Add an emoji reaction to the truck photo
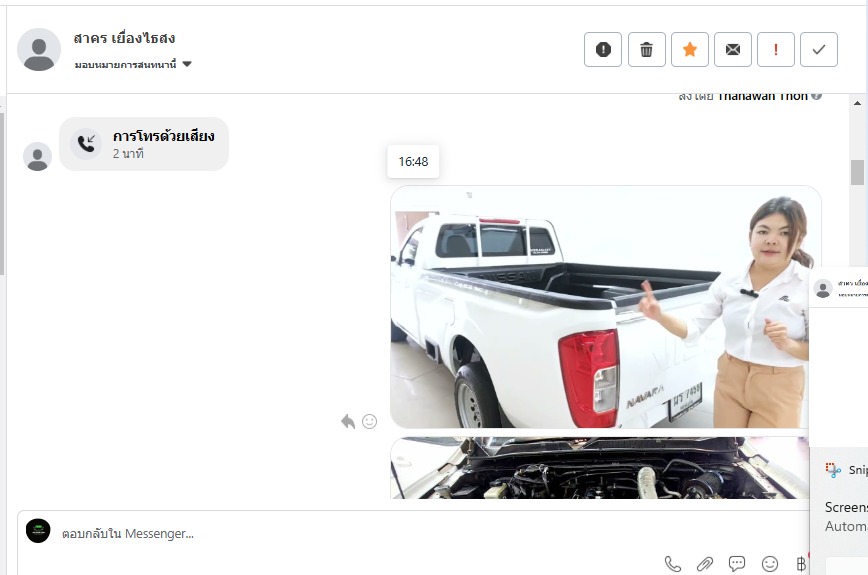Image resolution: width=868 pixels, height=575 pixels. coord(369,422)
